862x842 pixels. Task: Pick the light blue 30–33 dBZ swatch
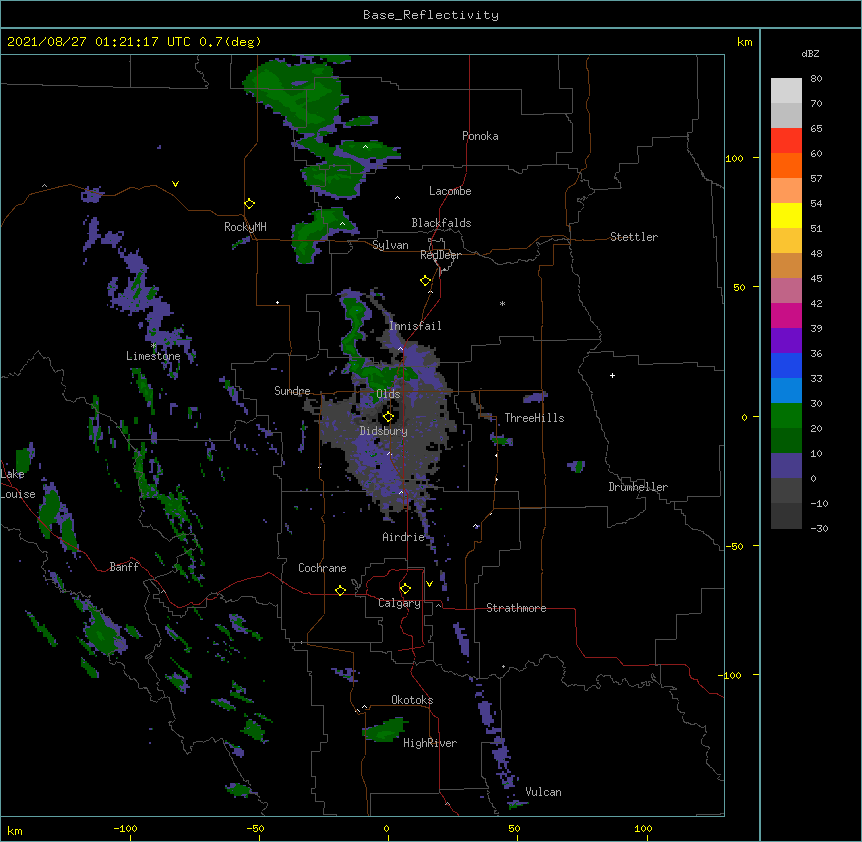(786, 390)
